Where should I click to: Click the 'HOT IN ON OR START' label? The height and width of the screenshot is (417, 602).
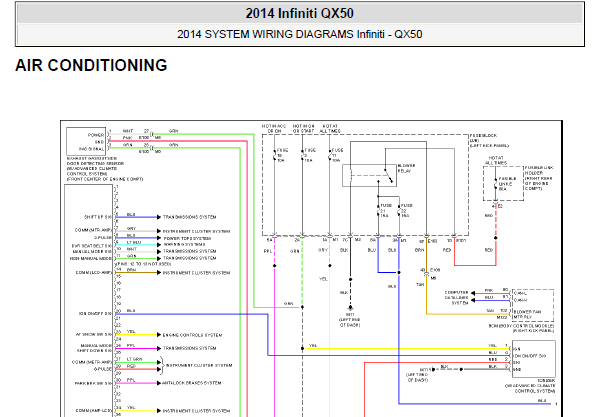click(x=303, y=129)
